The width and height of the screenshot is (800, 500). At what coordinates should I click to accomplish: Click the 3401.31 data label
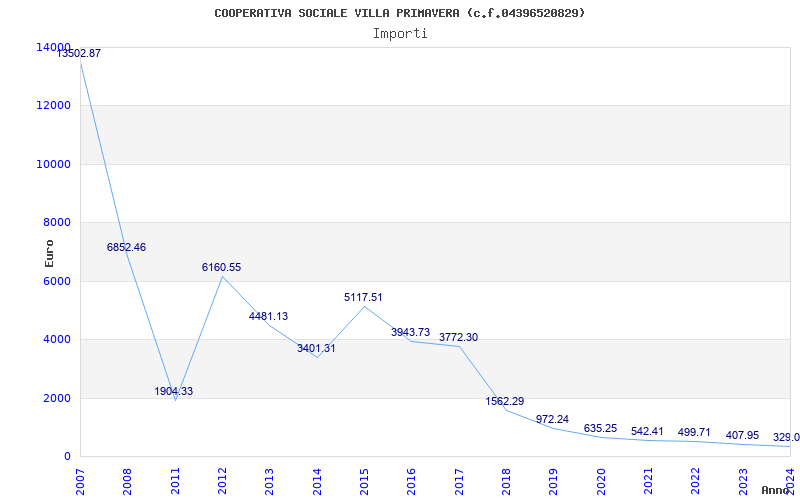pyautogui.click(x=316, y=348)
